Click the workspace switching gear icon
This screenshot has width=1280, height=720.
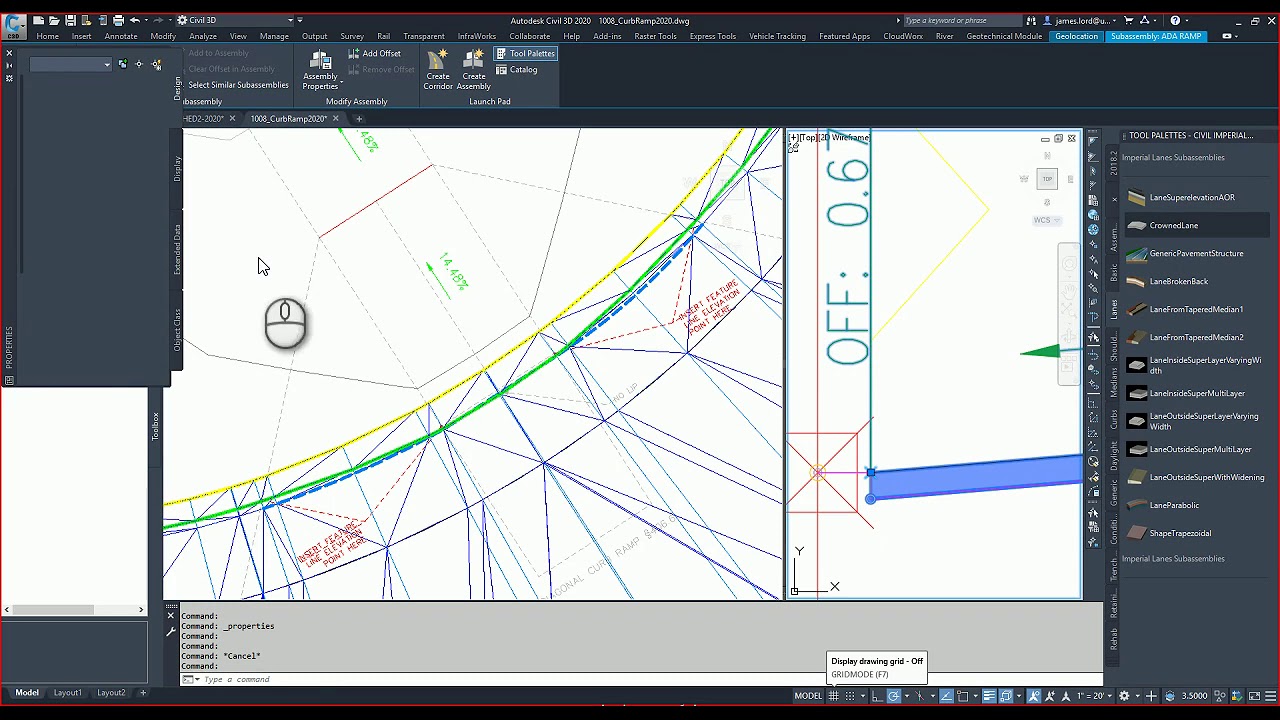[x=1124, y=696]
